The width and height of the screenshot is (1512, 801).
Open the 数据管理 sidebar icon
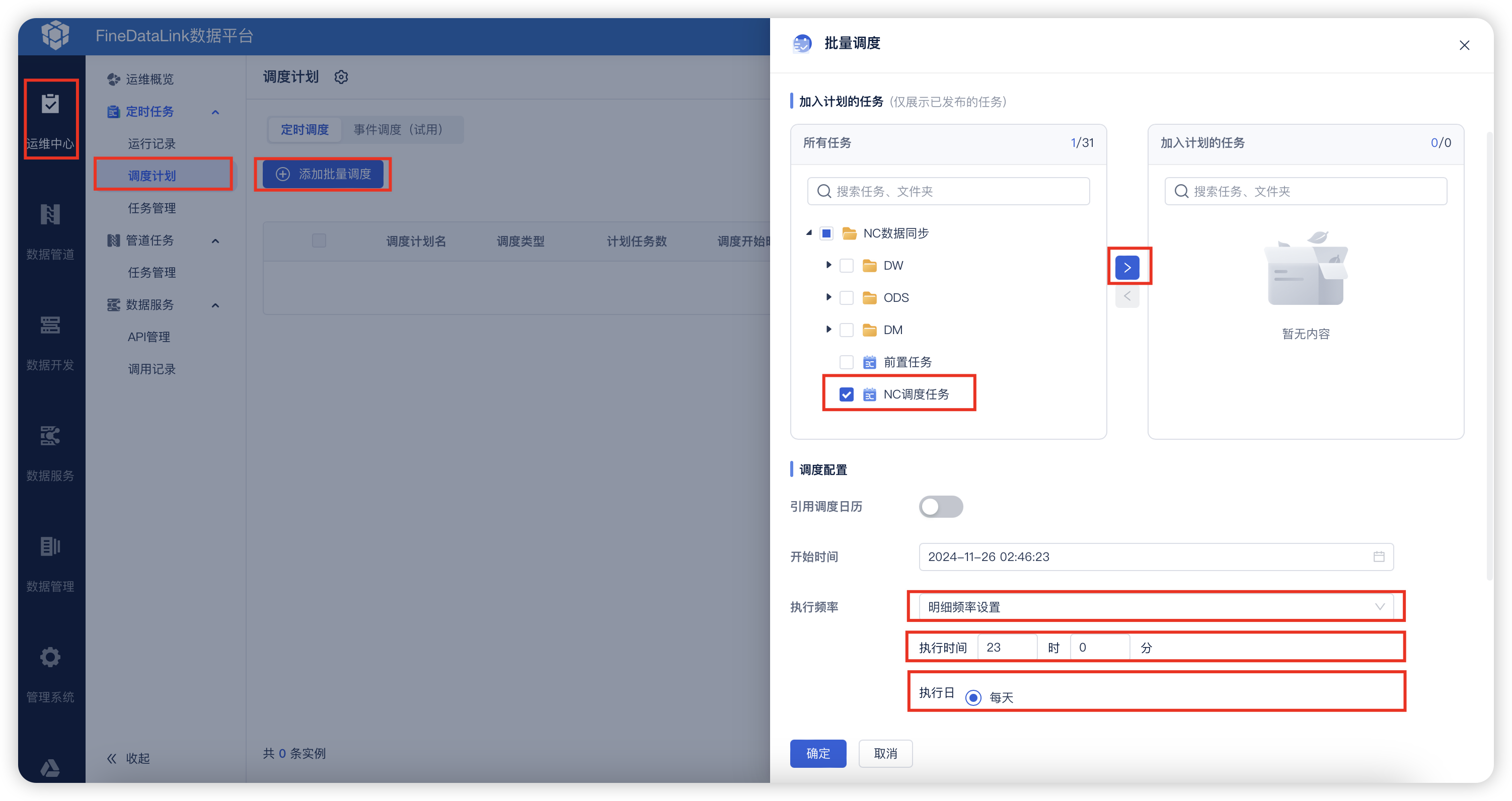(x=50, y=546)
